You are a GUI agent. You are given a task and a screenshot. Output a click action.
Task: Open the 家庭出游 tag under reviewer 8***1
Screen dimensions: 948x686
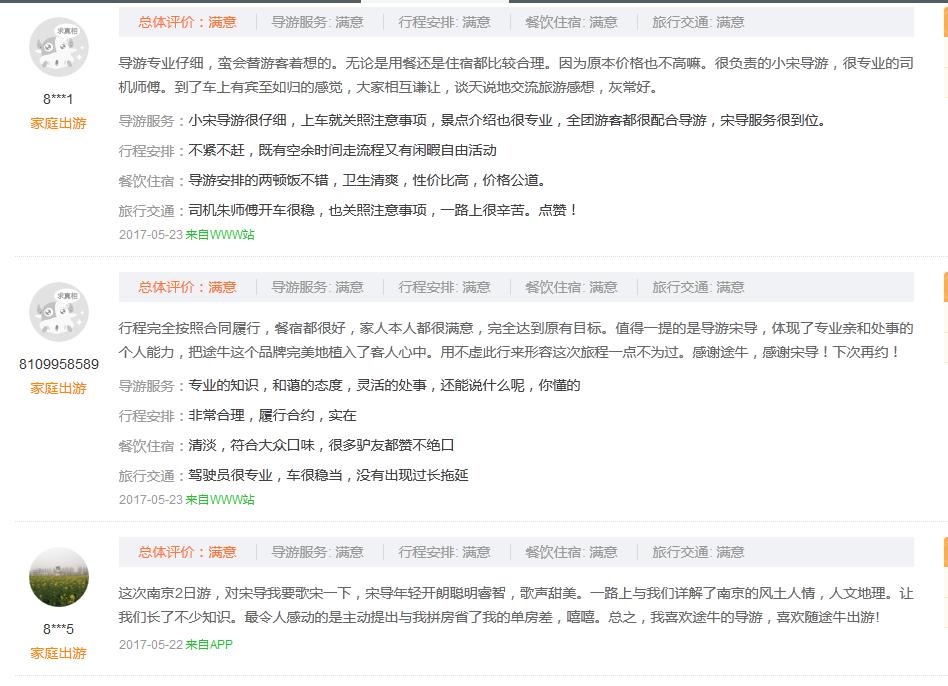(x=58, y=124)
